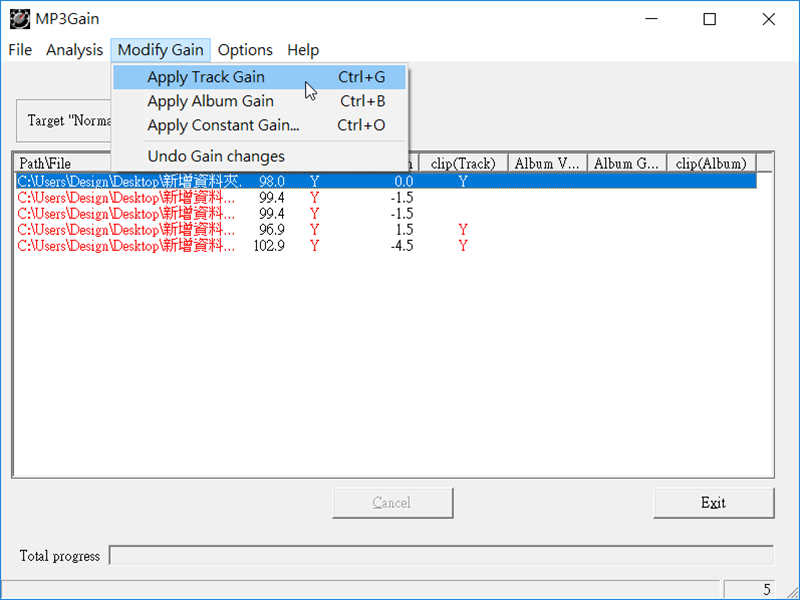800x600 pixels.
Task: Choose Apply Album Gain
Action: pyautogui.click(x=259, y=101)
